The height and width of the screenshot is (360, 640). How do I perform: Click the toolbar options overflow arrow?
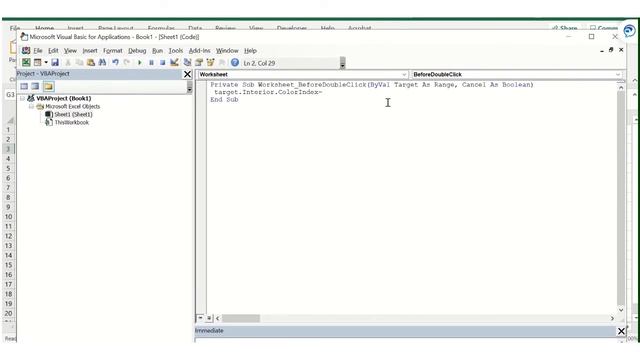342,63
